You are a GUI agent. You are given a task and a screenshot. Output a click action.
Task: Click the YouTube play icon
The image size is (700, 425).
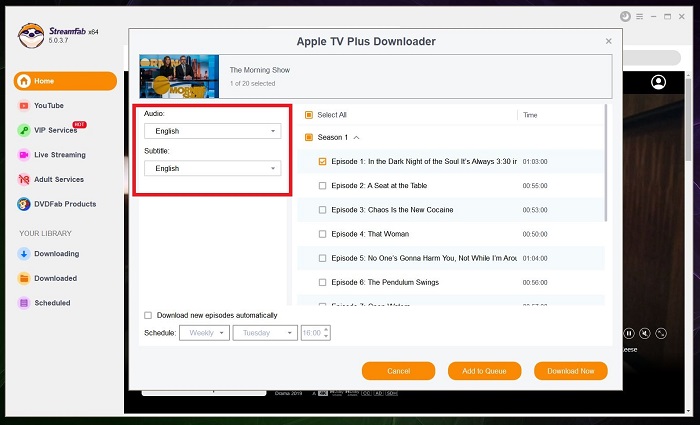tap(23, 106)
